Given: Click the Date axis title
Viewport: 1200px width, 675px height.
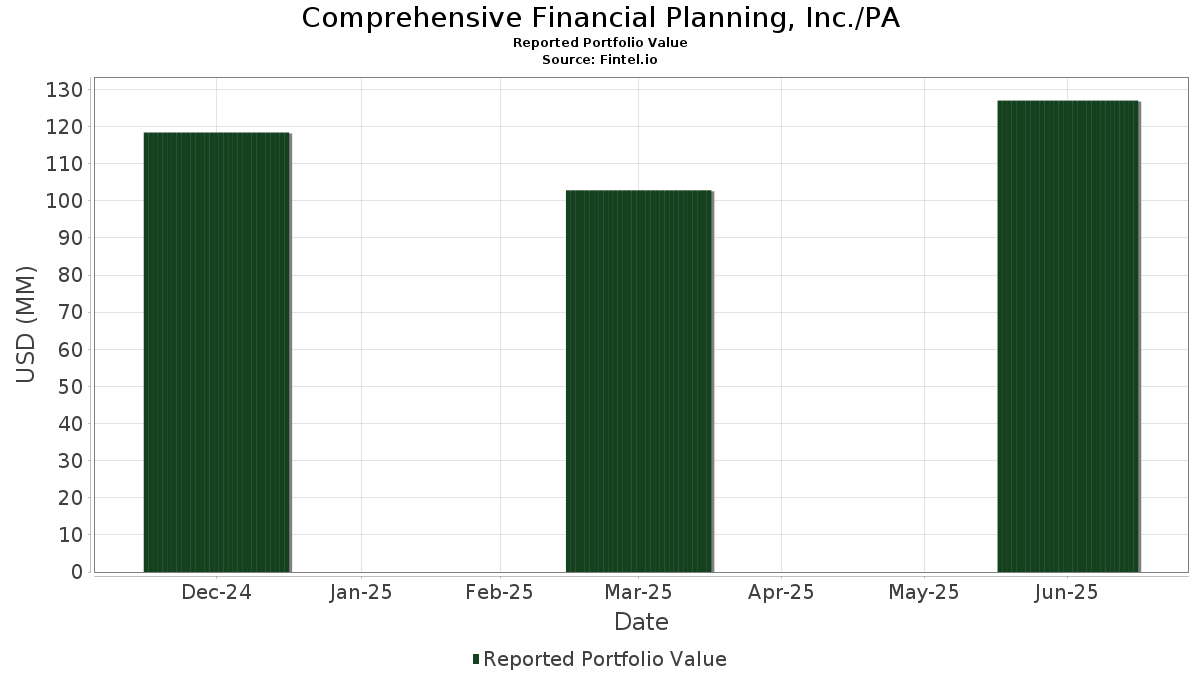Looking at the screenshot, I should click(x=641, y=622).
